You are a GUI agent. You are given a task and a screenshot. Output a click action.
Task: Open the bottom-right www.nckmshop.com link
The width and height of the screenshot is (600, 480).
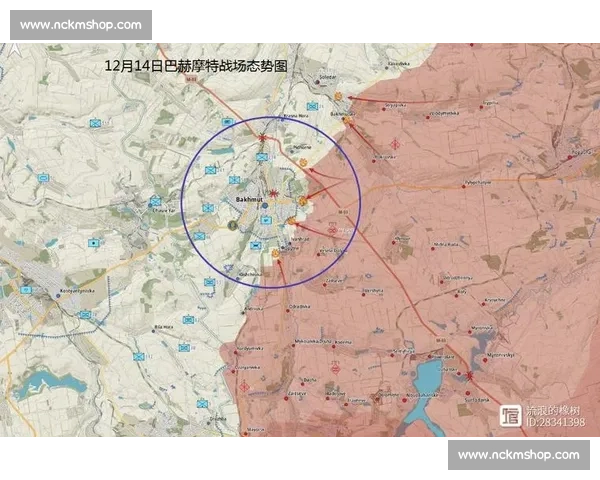coord(518,455)
